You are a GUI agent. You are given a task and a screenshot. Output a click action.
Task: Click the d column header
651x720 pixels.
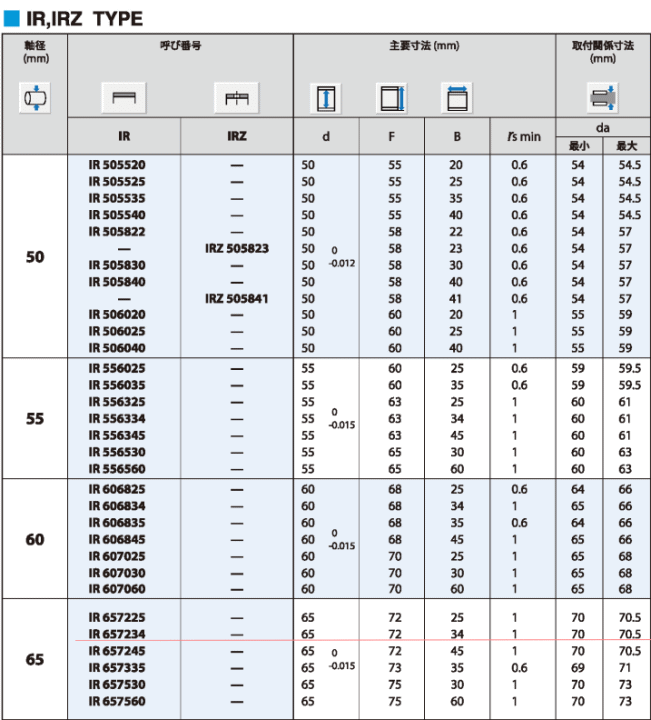(326, 136)
